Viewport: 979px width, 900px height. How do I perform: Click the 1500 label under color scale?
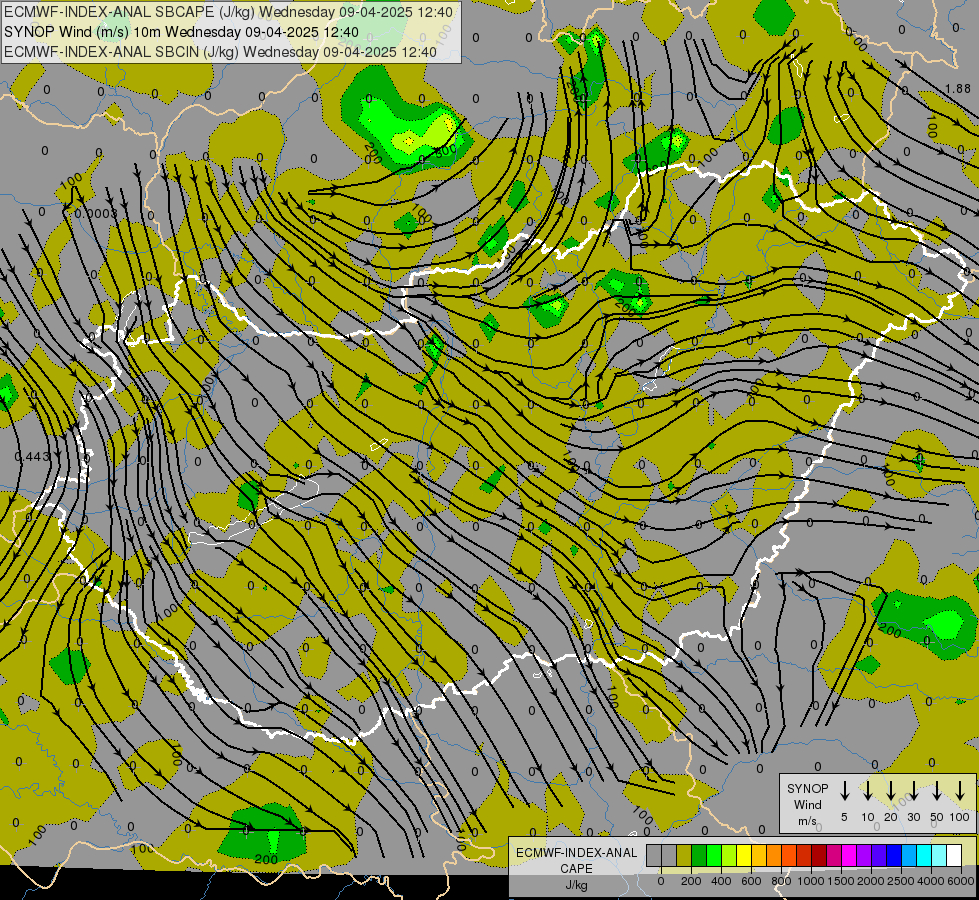[x=841, y=881]
